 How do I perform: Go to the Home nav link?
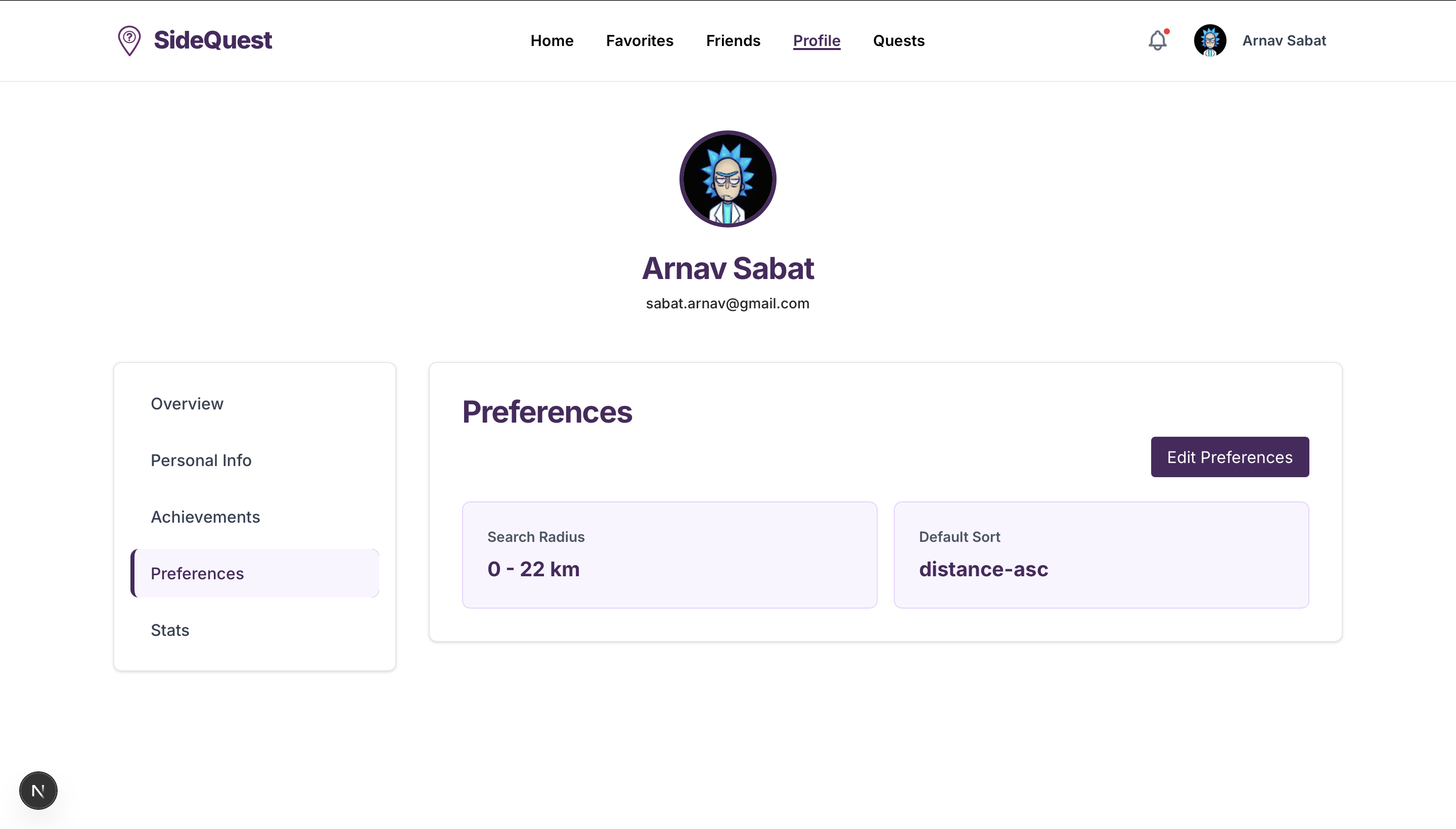tap(552, 40)
